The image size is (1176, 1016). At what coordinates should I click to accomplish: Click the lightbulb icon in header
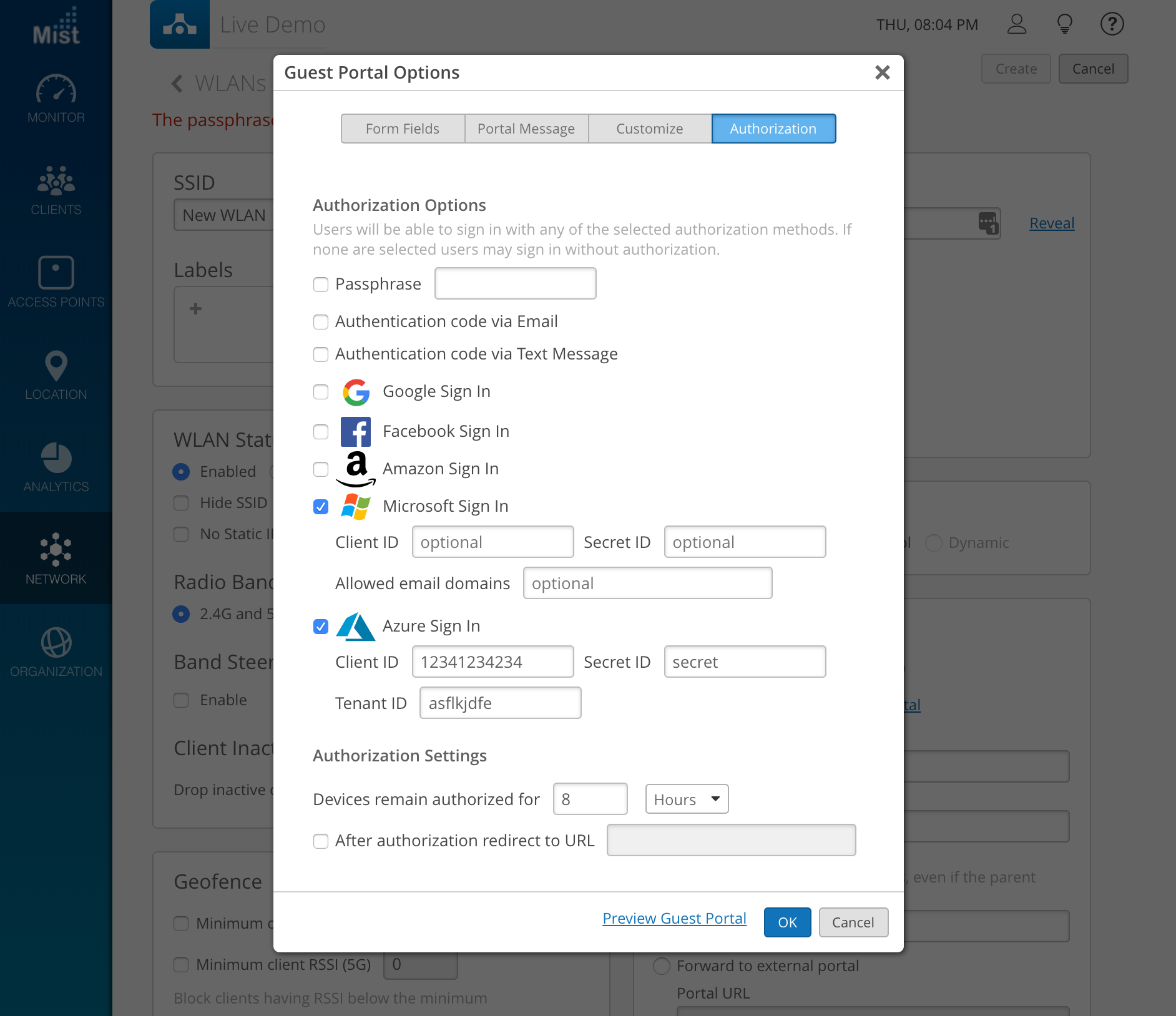1064,24
